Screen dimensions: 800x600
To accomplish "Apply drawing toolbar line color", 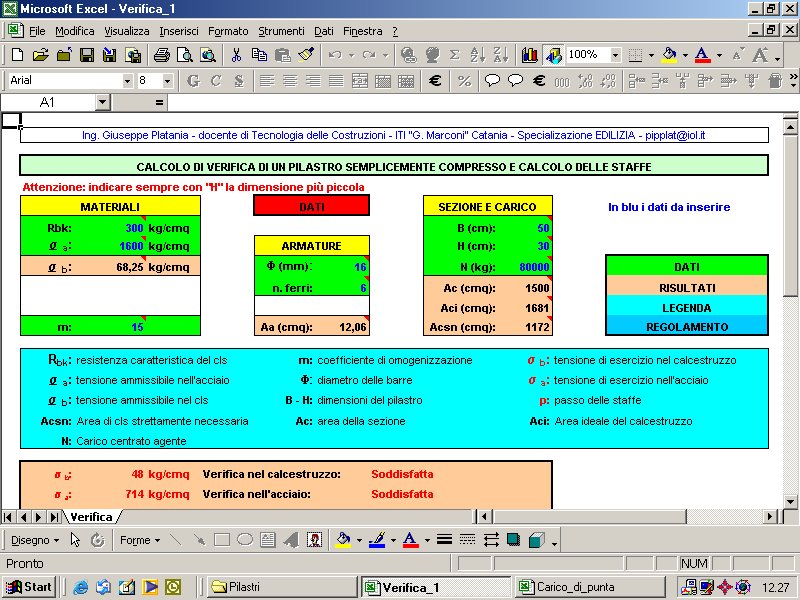I will 377,540.
